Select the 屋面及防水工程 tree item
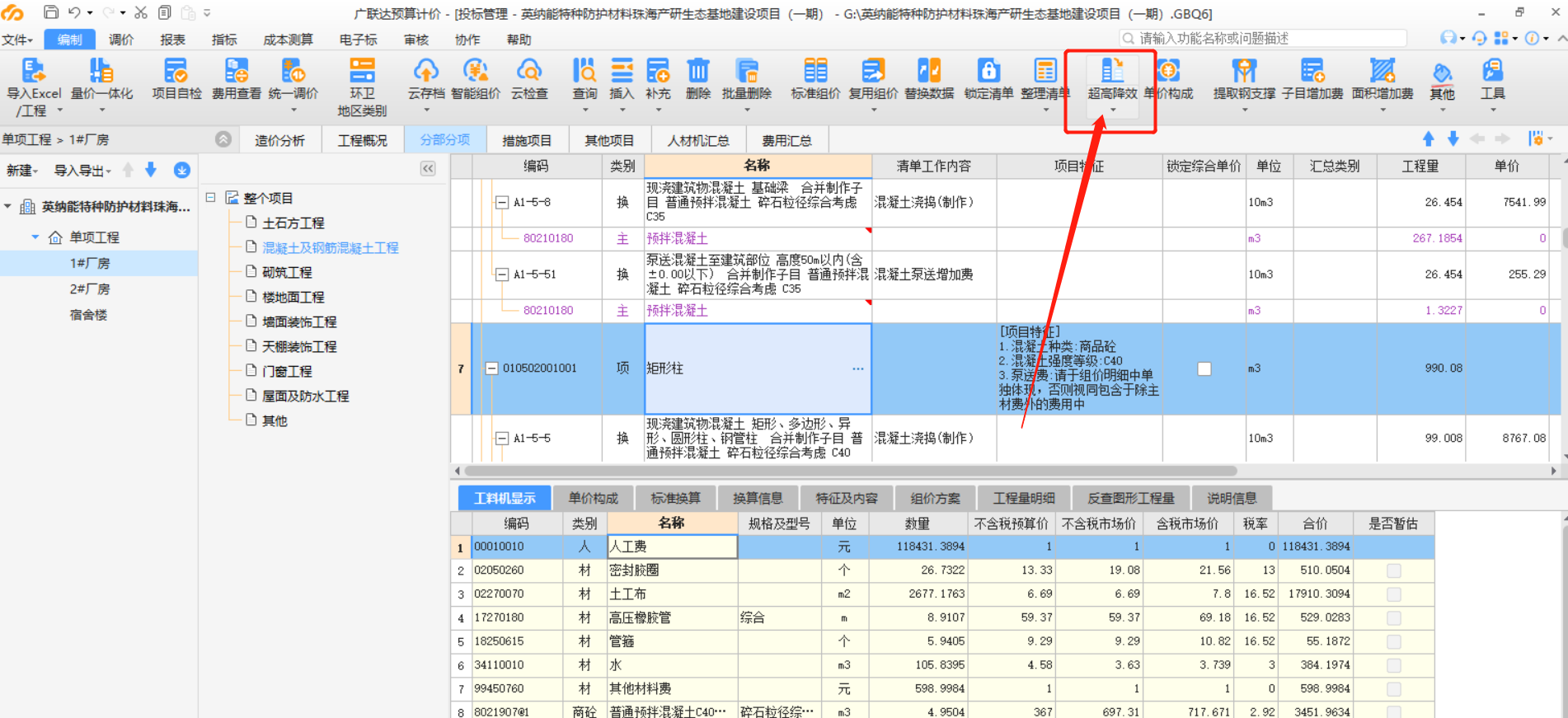The height and width of the screenshot is (718, 1568). 305,396
